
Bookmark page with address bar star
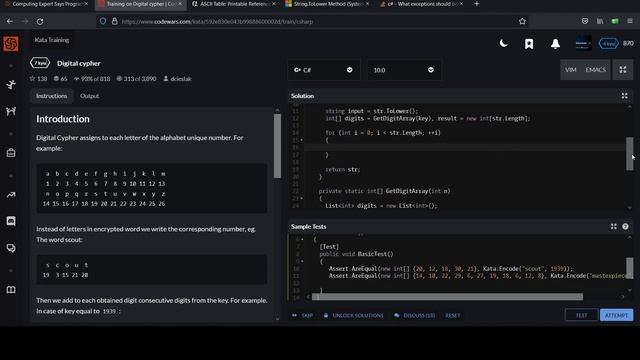[522, 21]
